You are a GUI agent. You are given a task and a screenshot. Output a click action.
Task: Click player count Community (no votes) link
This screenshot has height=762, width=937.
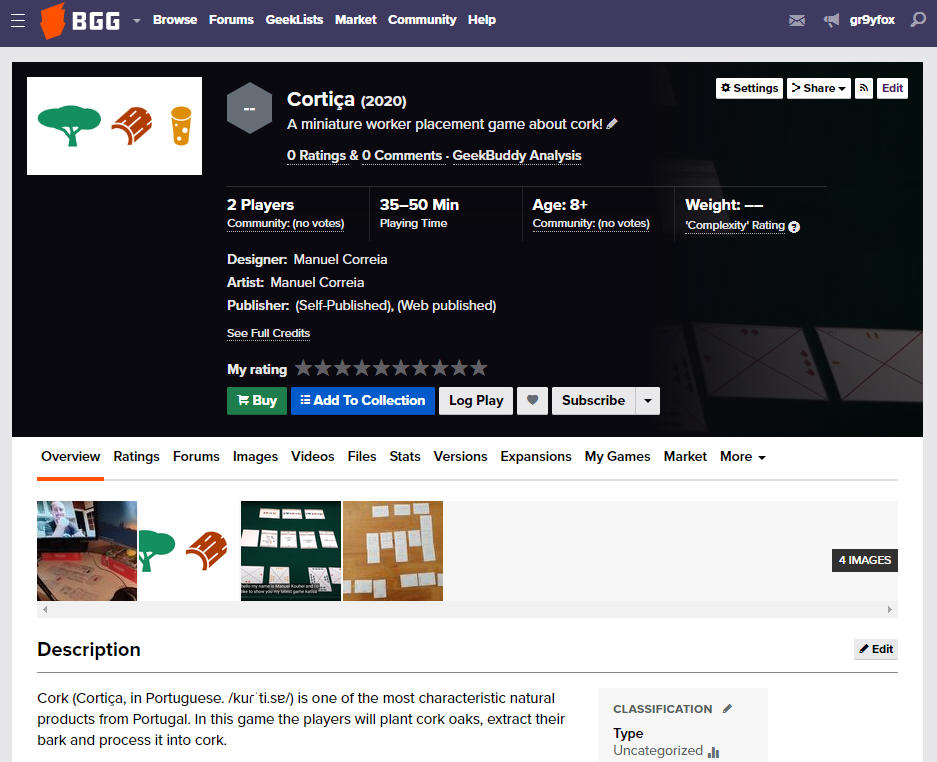click(x=286, y=224)
